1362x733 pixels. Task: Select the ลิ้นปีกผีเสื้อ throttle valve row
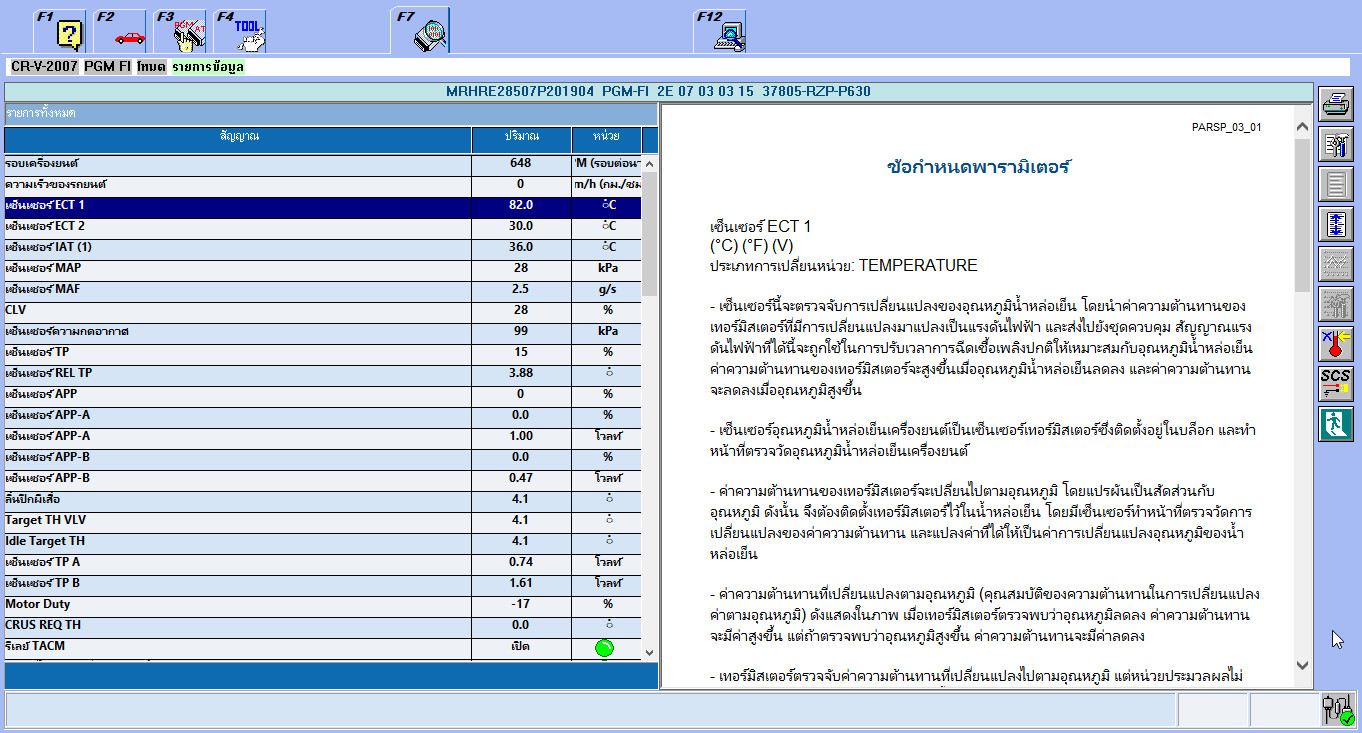point(322,500)
